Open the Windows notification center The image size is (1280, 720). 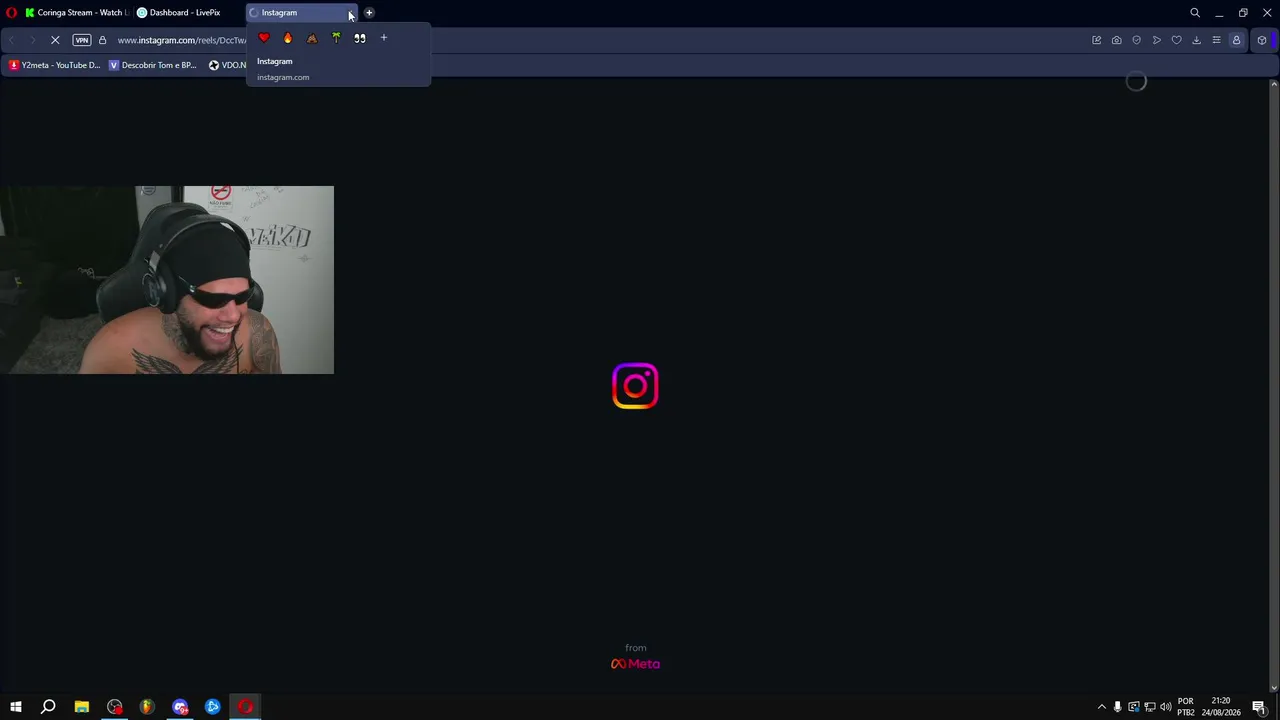[1259, 707]
